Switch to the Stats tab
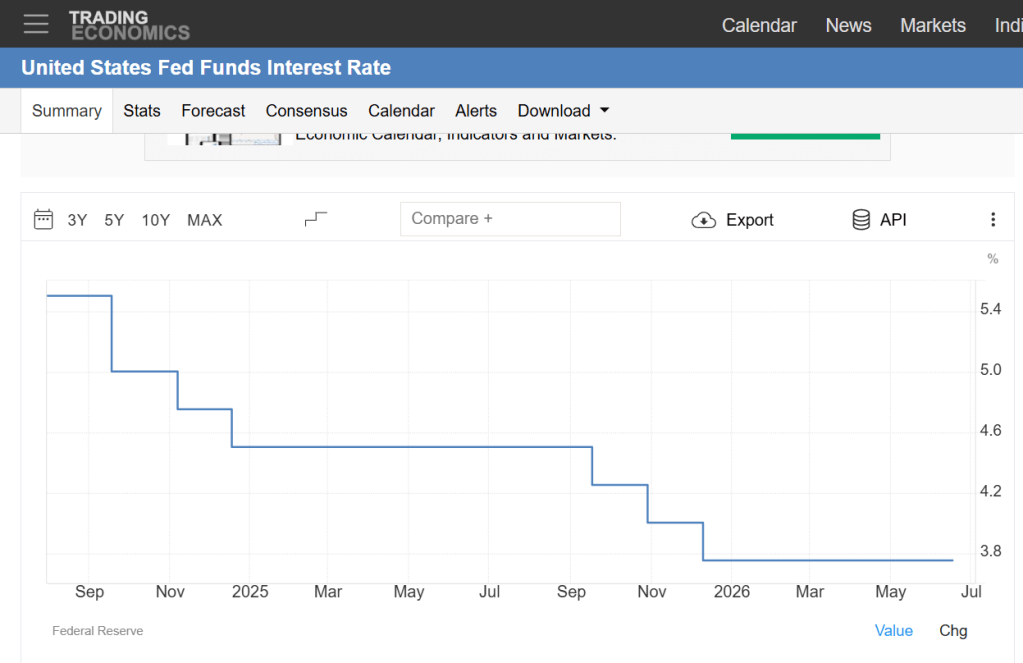 (142, 111)
